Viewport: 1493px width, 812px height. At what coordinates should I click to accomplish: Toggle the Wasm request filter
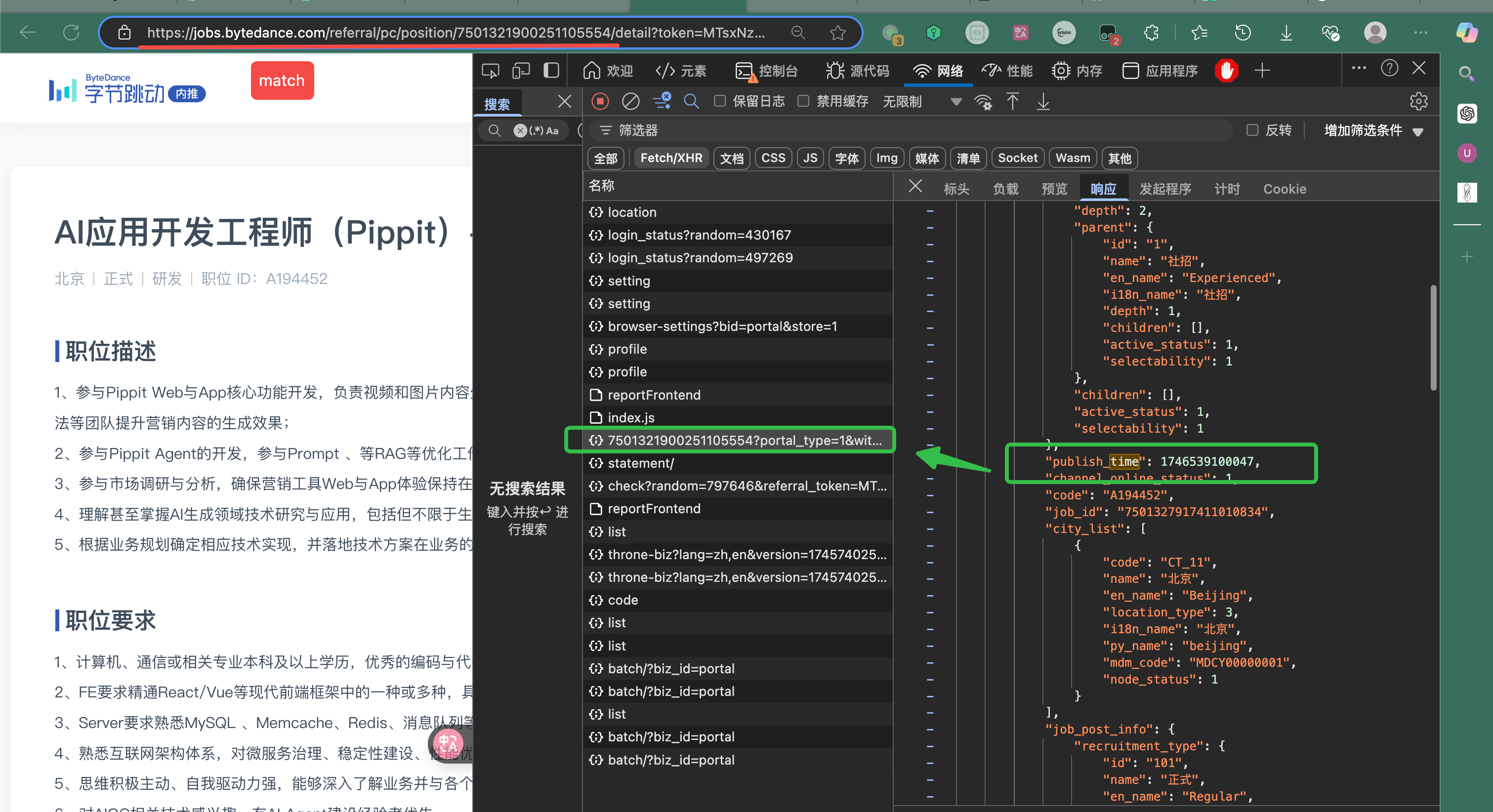(1073, 158)
